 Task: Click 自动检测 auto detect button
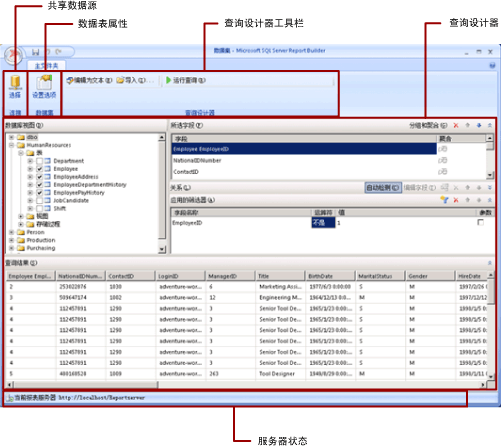tap(383, 188)
